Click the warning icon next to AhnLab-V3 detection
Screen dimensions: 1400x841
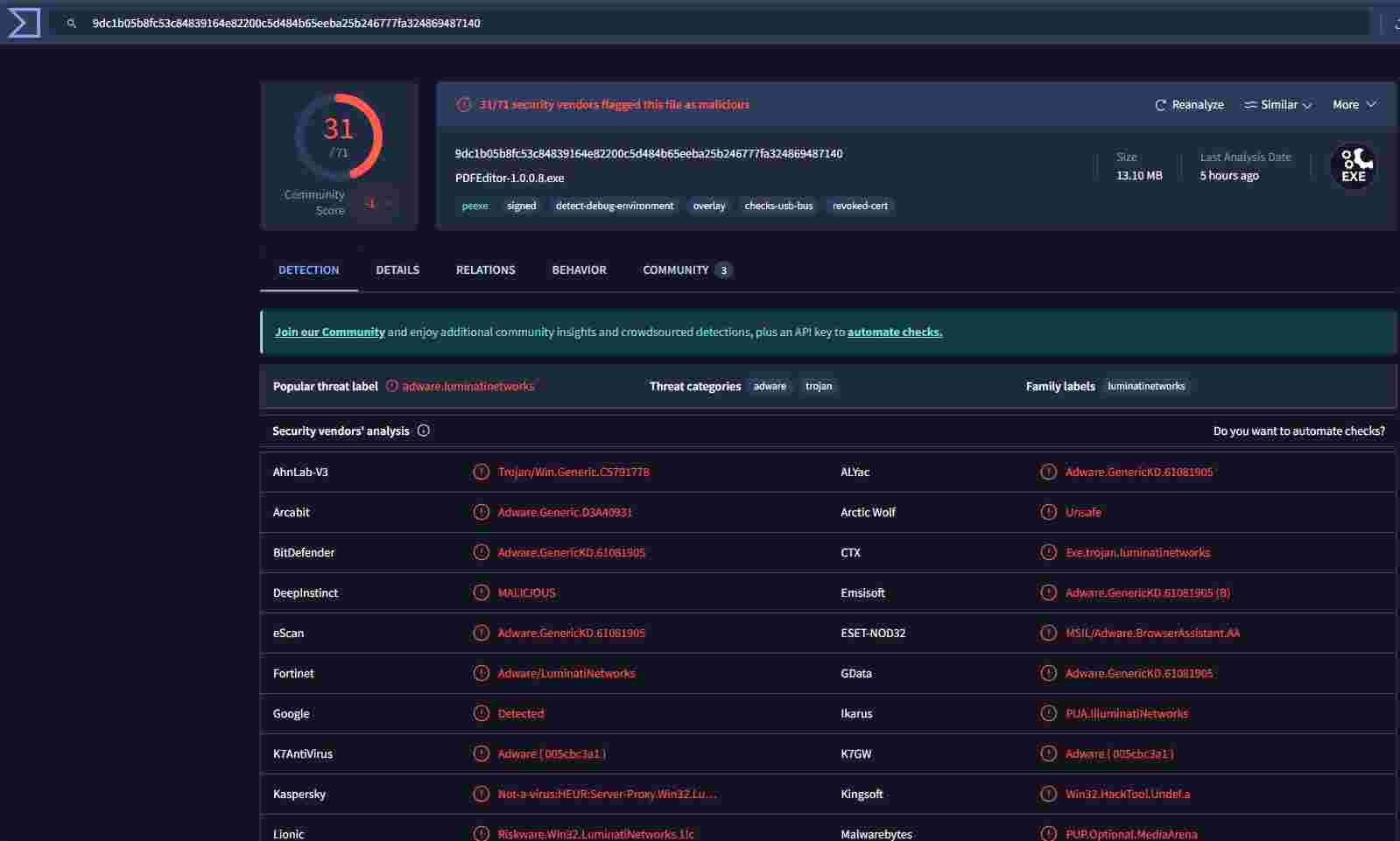pos(481,472)
